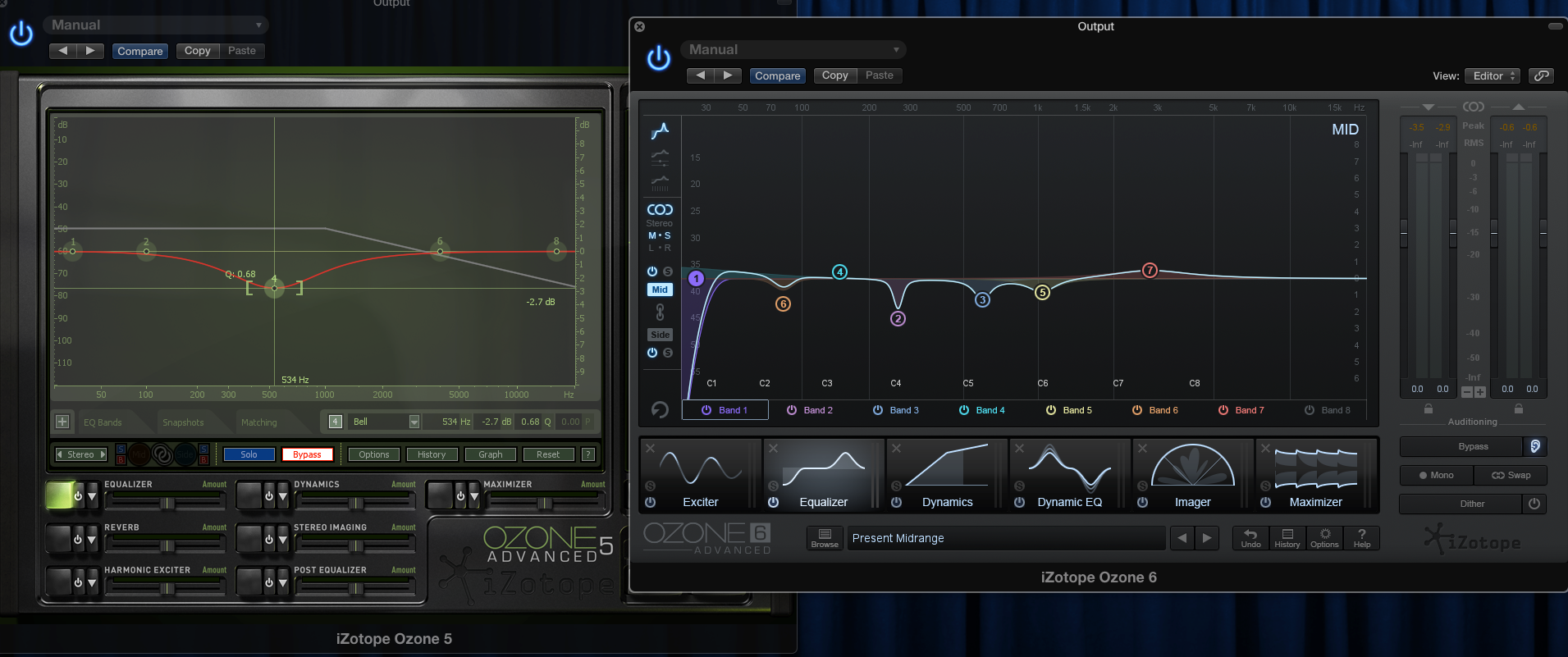Enable Band 8 with its power icon
This screenshot has width=1568, height=657.
(x=1310, y=410)
